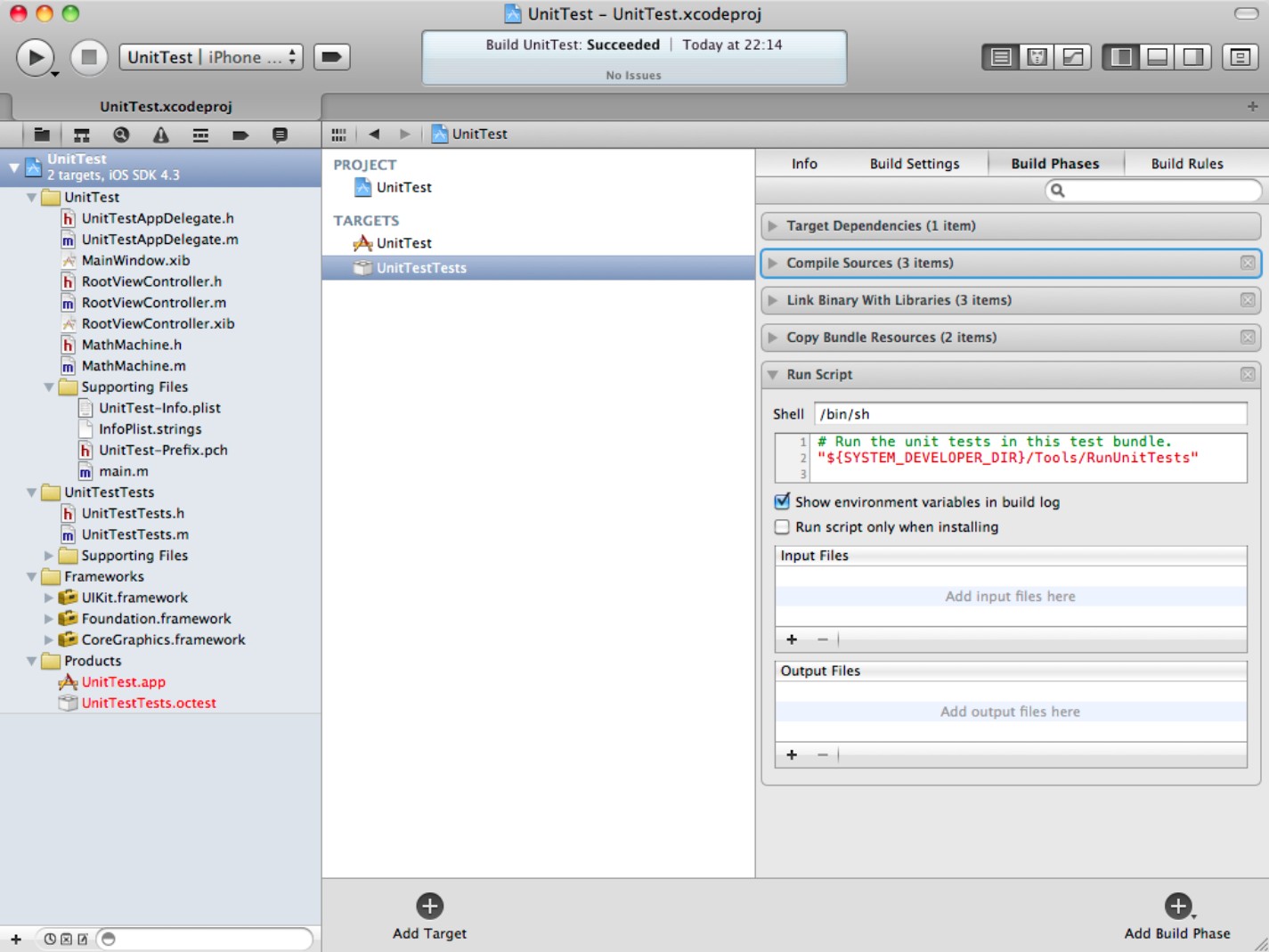Expand Target Dependencies phase
This screenshot has height=952, width=1269.
(x=773, y=226)
